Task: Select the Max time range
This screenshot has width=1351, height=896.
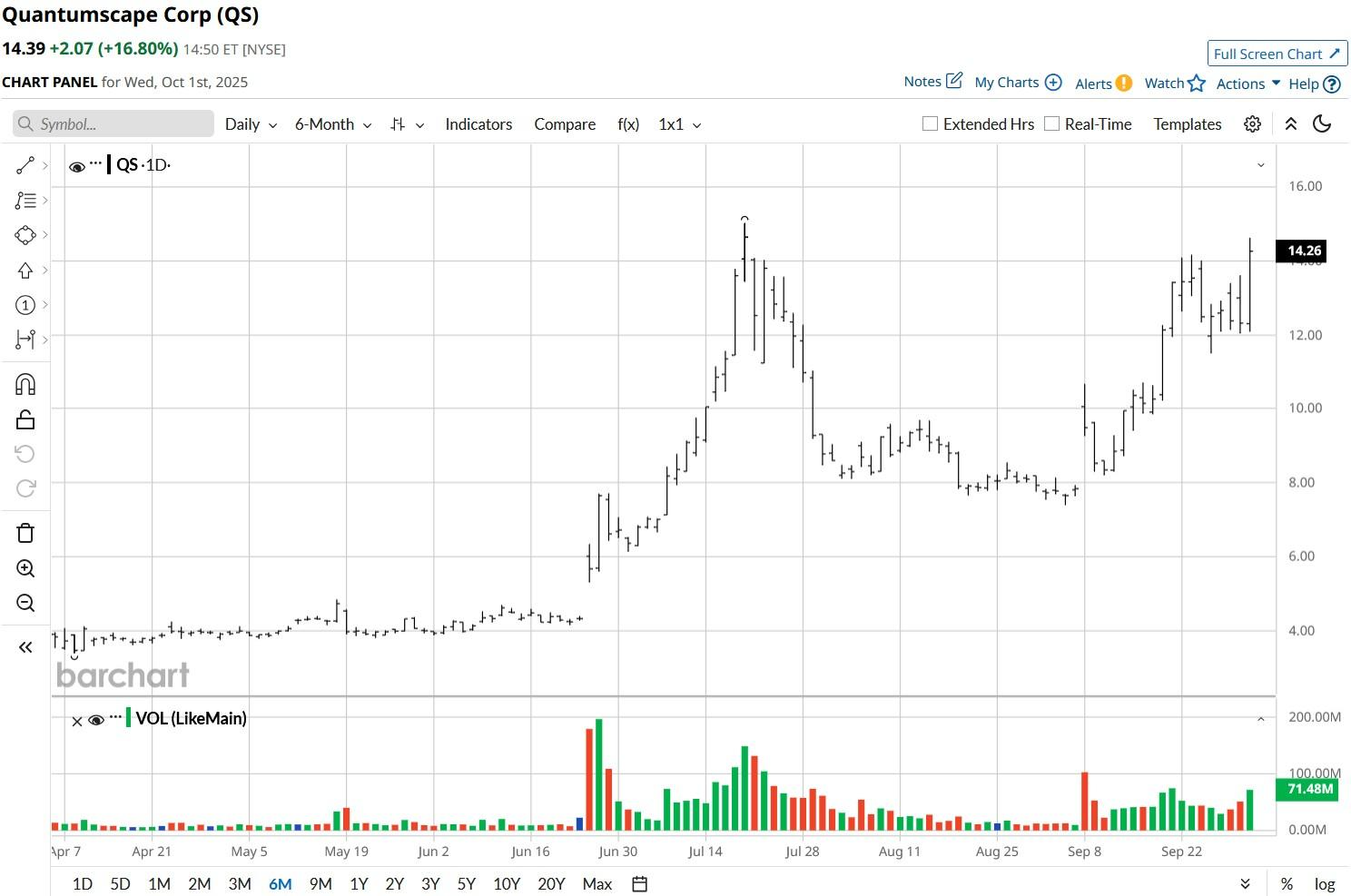Action: point(597,884)
